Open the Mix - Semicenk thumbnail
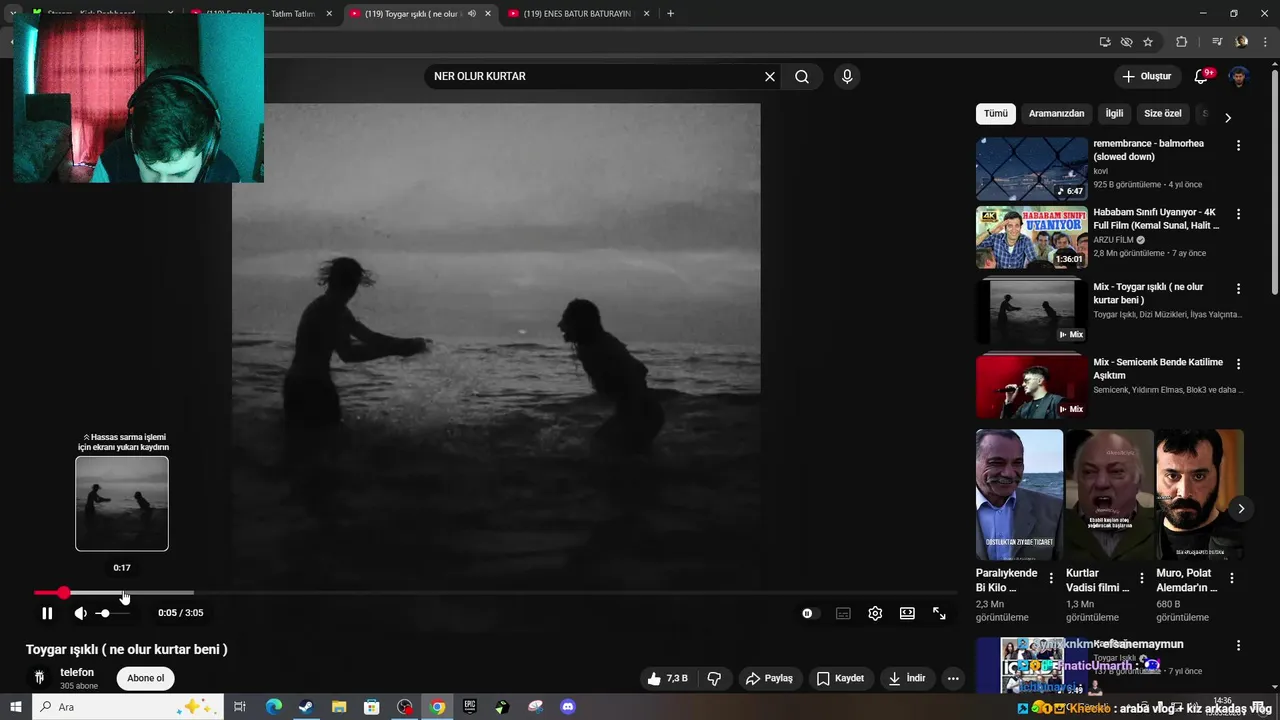This screenshot has height=720, width=1280. [1032, 385]
